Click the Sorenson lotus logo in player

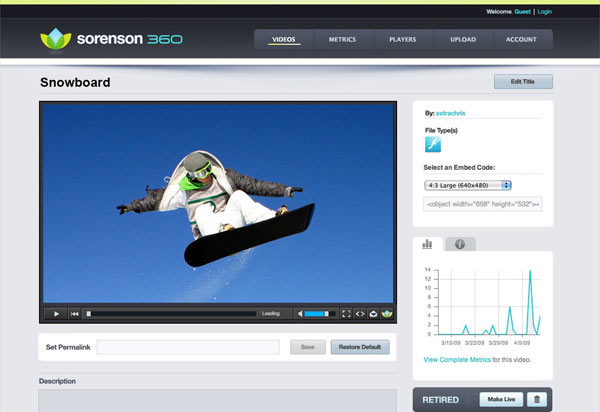(387, 313)
